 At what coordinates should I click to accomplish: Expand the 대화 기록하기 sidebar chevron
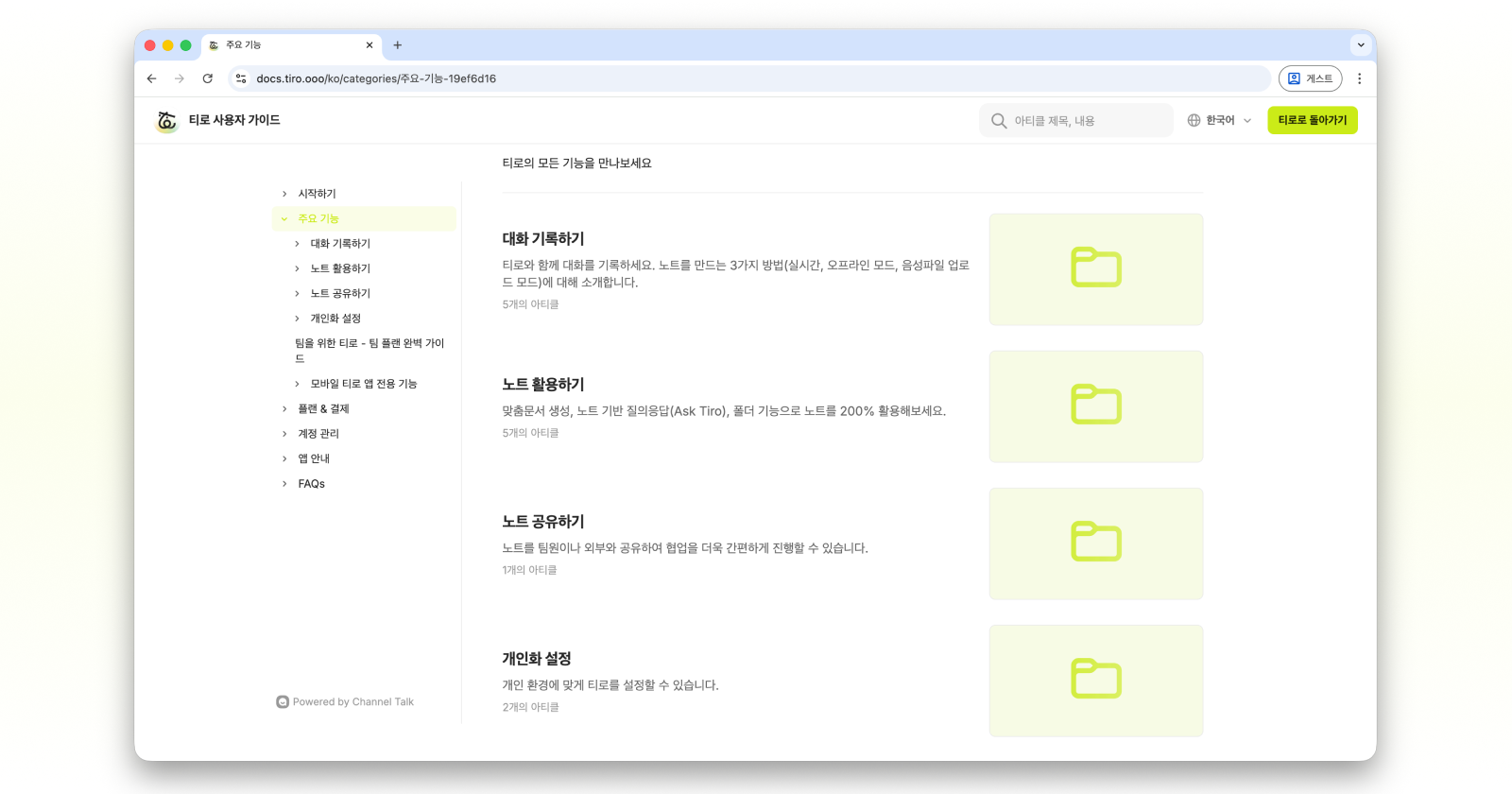click(x=297, y=244)
